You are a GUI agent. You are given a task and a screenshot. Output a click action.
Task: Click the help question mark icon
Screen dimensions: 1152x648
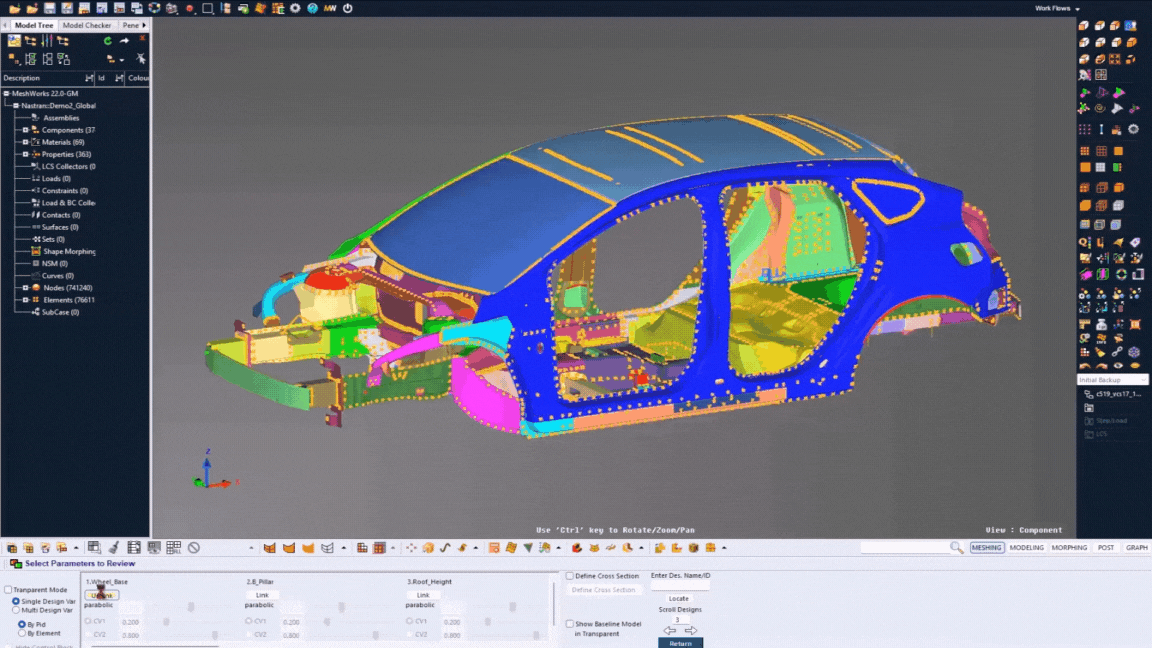pos(312,8)
